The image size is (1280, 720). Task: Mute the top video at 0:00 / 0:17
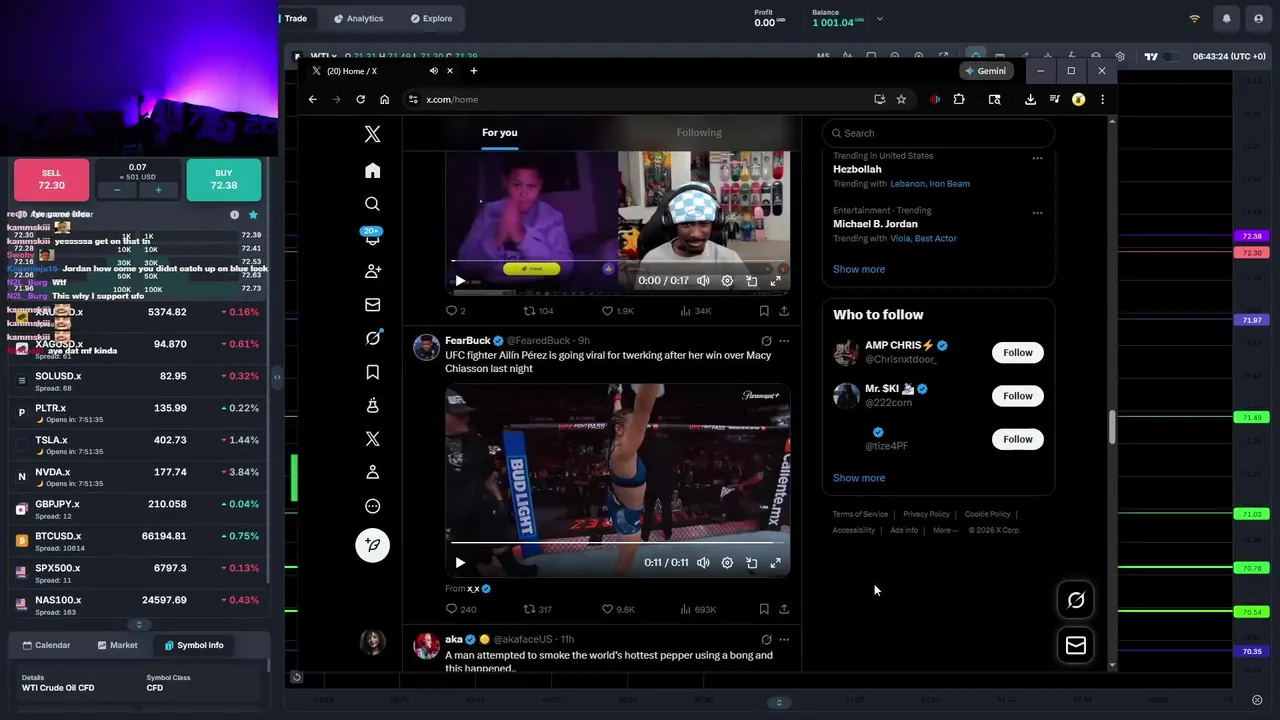point(703,281)
